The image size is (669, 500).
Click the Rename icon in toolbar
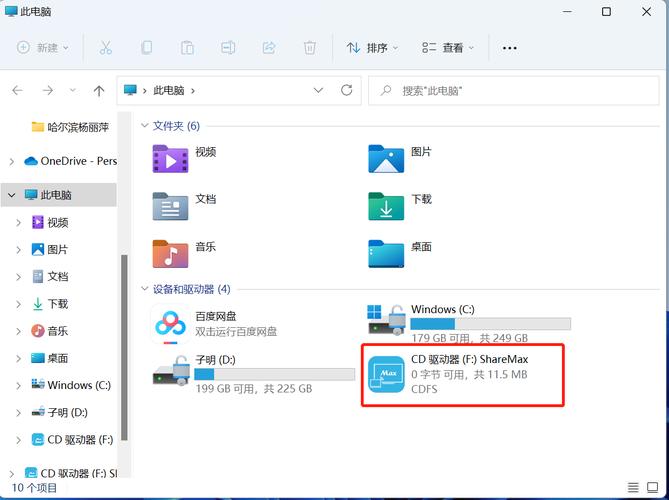click(x=228, y=48)
